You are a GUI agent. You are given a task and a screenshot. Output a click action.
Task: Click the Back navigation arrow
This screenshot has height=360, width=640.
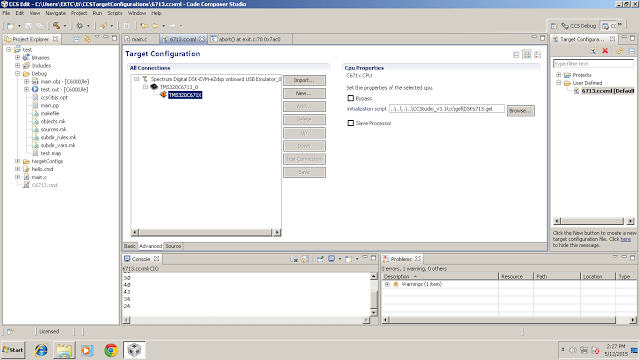click(x=156, y=26)
